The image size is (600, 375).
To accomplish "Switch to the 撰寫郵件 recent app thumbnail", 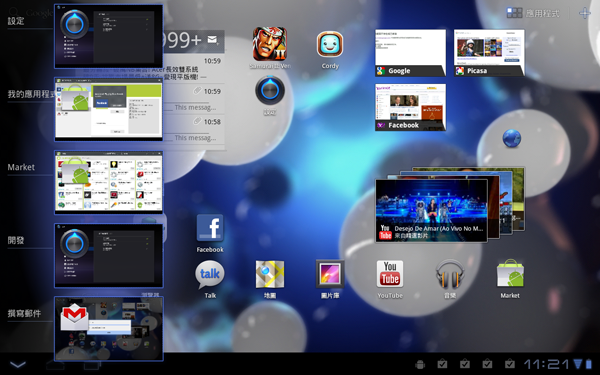I will [x=109, y=329].
